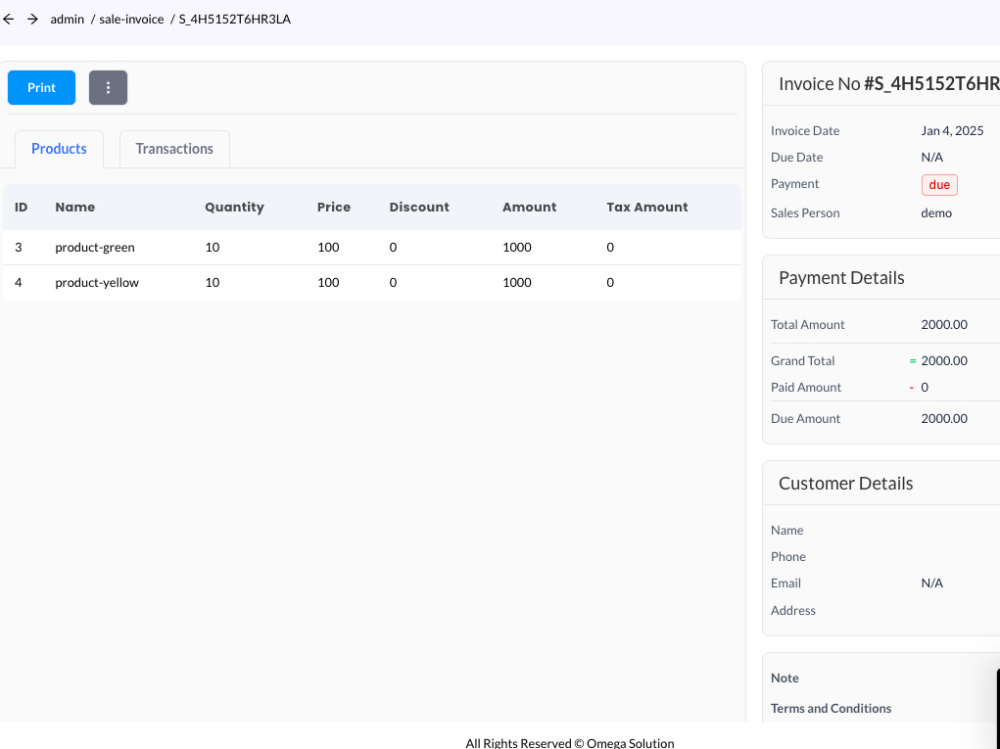The height and width of the screenshot is (749, 1000).
Task: Click the Omega Solution footer text
Action: (630, 743)
